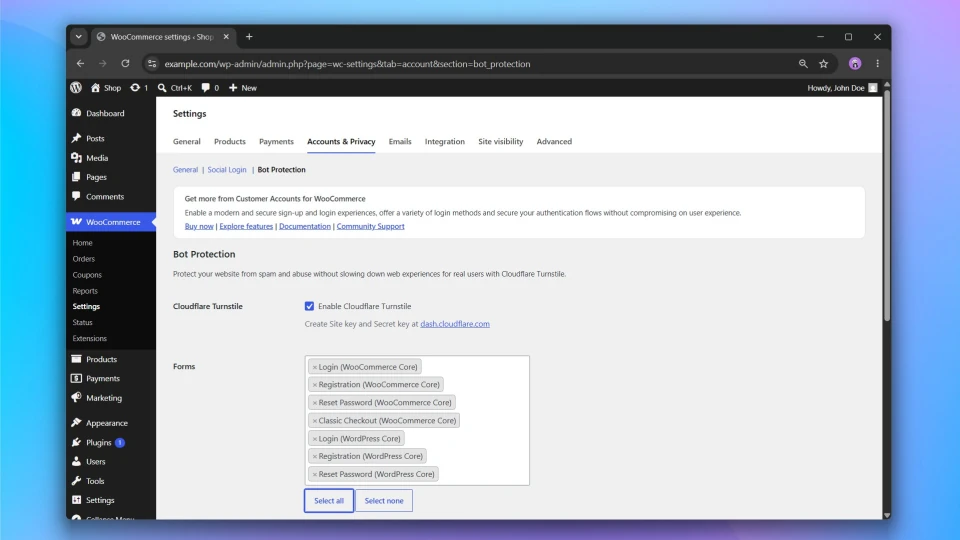View site information icon in address bar
The height and width of the screenshot is (540, 960).
pyautogui.click(x=152, y=64)
